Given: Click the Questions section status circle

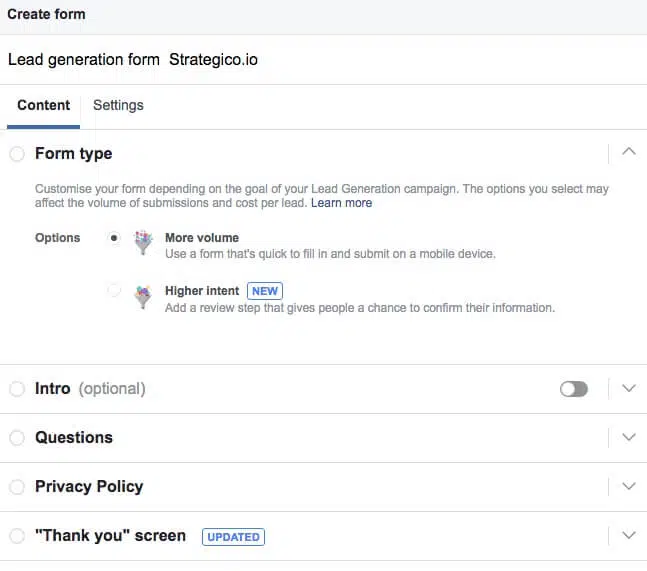Looking at the screenshot, I should point(17,438).
